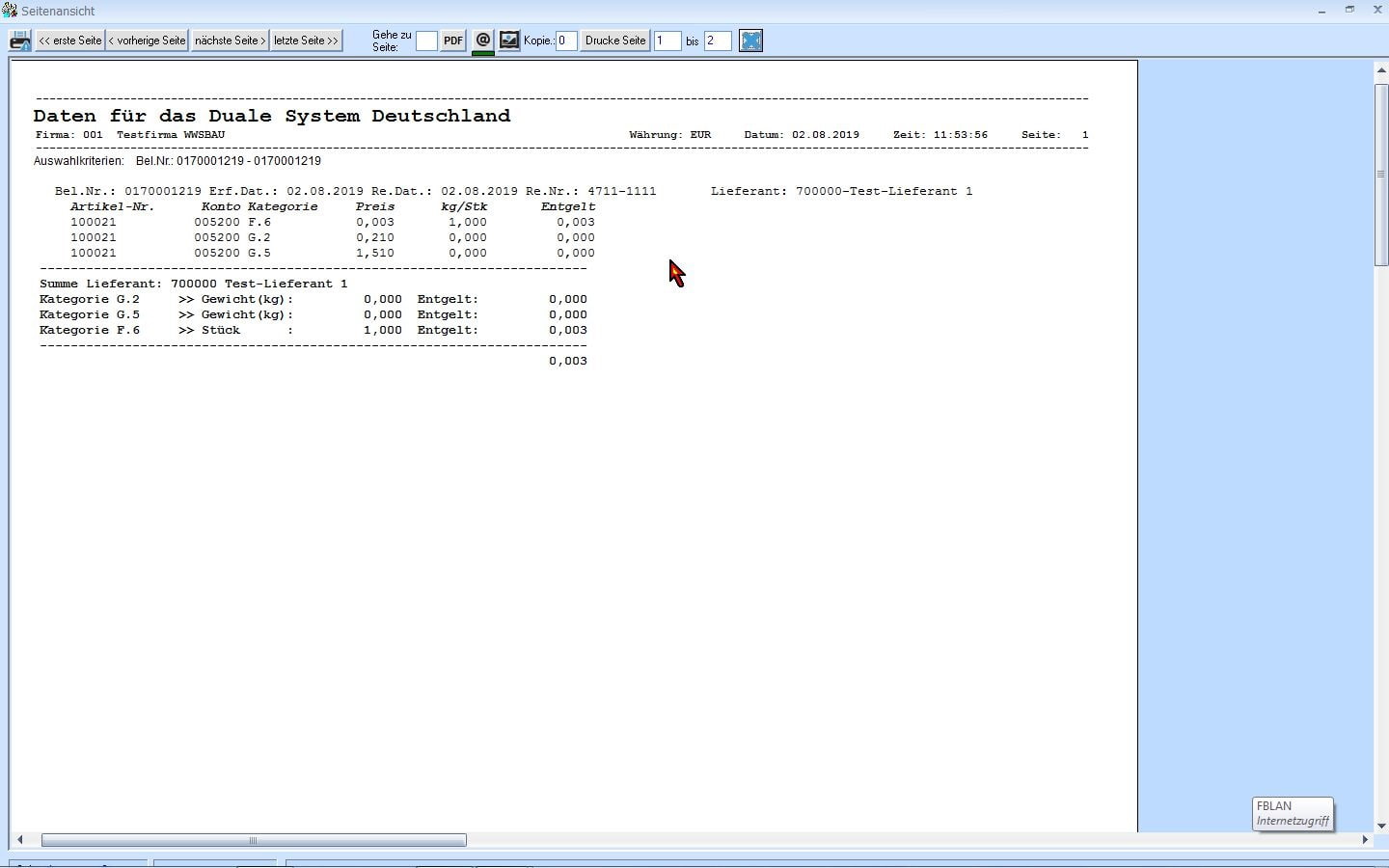Click the FBLAN Internetzugriff notification
The height and width of the screenshot is (868, 1389).
[x=1294, y=813]
